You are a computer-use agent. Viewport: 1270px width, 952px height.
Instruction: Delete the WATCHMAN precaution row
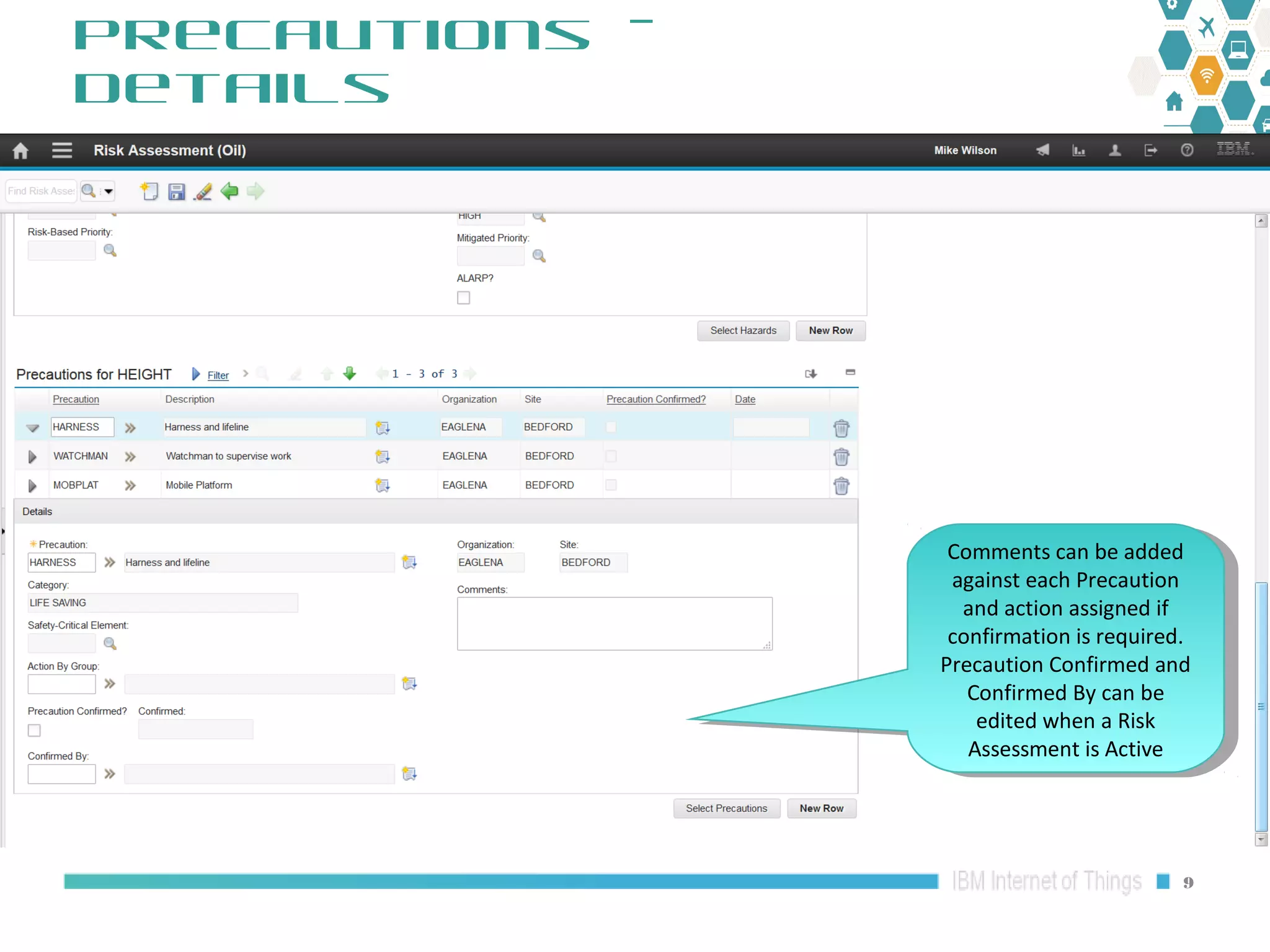841,457
